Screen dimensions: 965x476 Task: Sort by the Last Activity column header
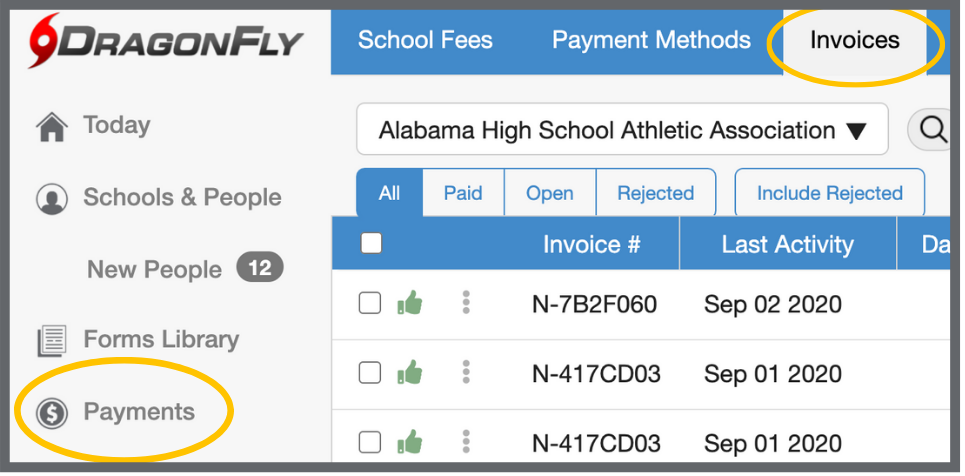coord(787,244)
